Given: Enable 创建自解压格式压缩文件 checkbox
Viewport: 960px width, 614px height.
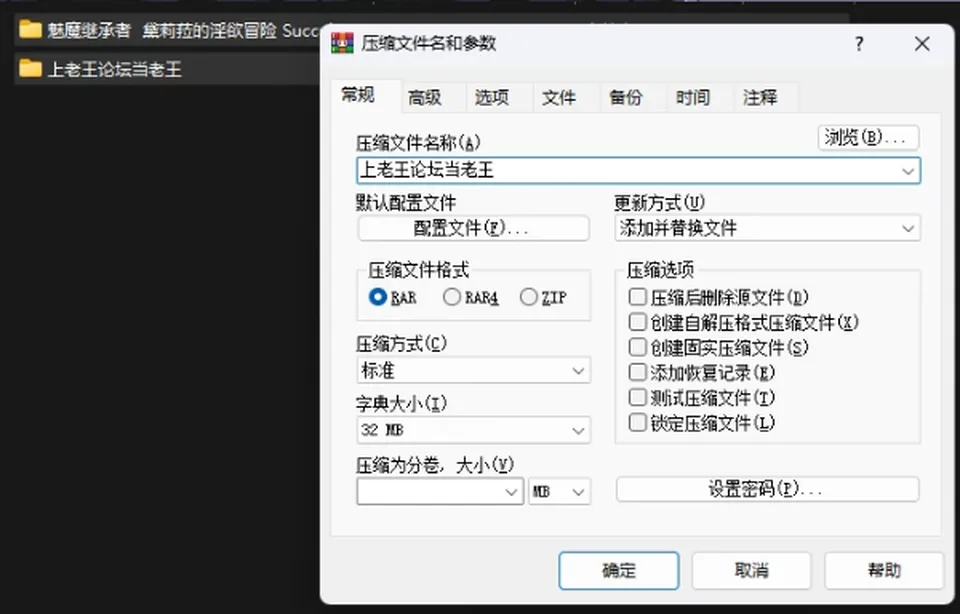Looking at the screenshot, I should [637, 322].
